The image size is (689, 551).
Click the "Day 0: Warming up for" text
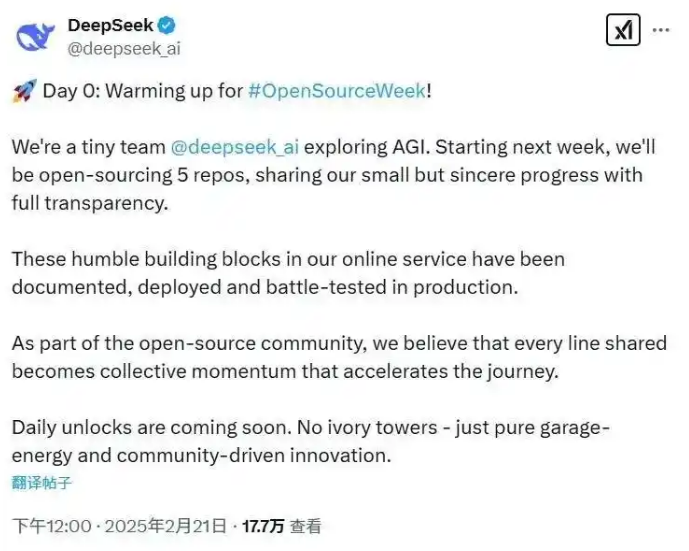[143, 91]
